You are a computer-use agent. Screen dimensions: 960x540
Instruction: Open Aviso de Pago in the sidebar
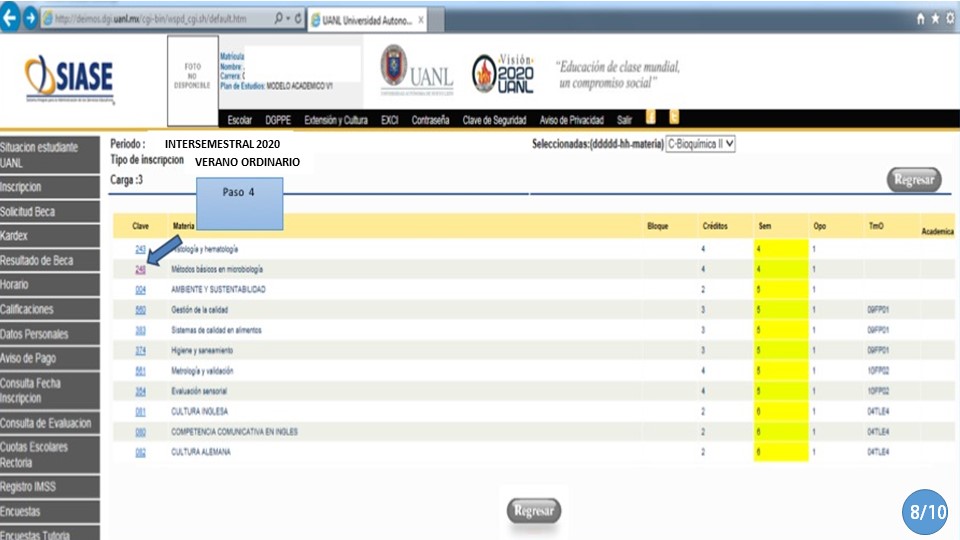[50, 358]
